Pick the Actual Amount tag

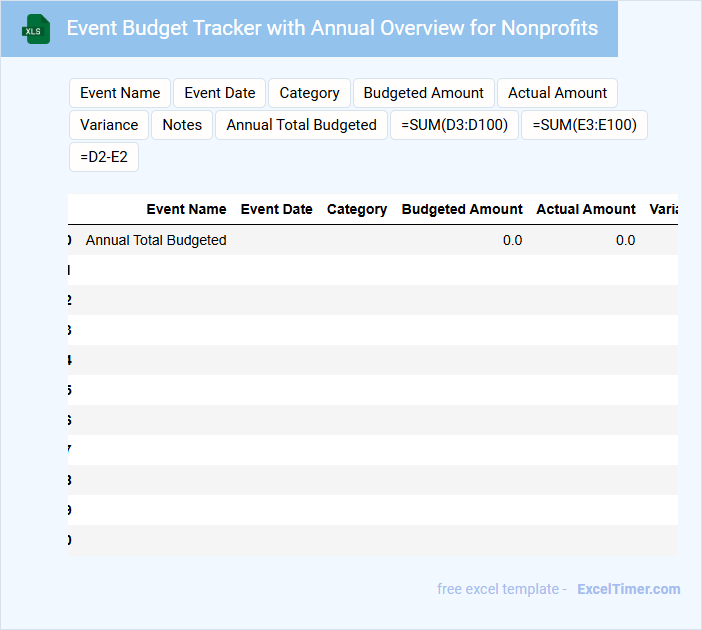point(557,93)
